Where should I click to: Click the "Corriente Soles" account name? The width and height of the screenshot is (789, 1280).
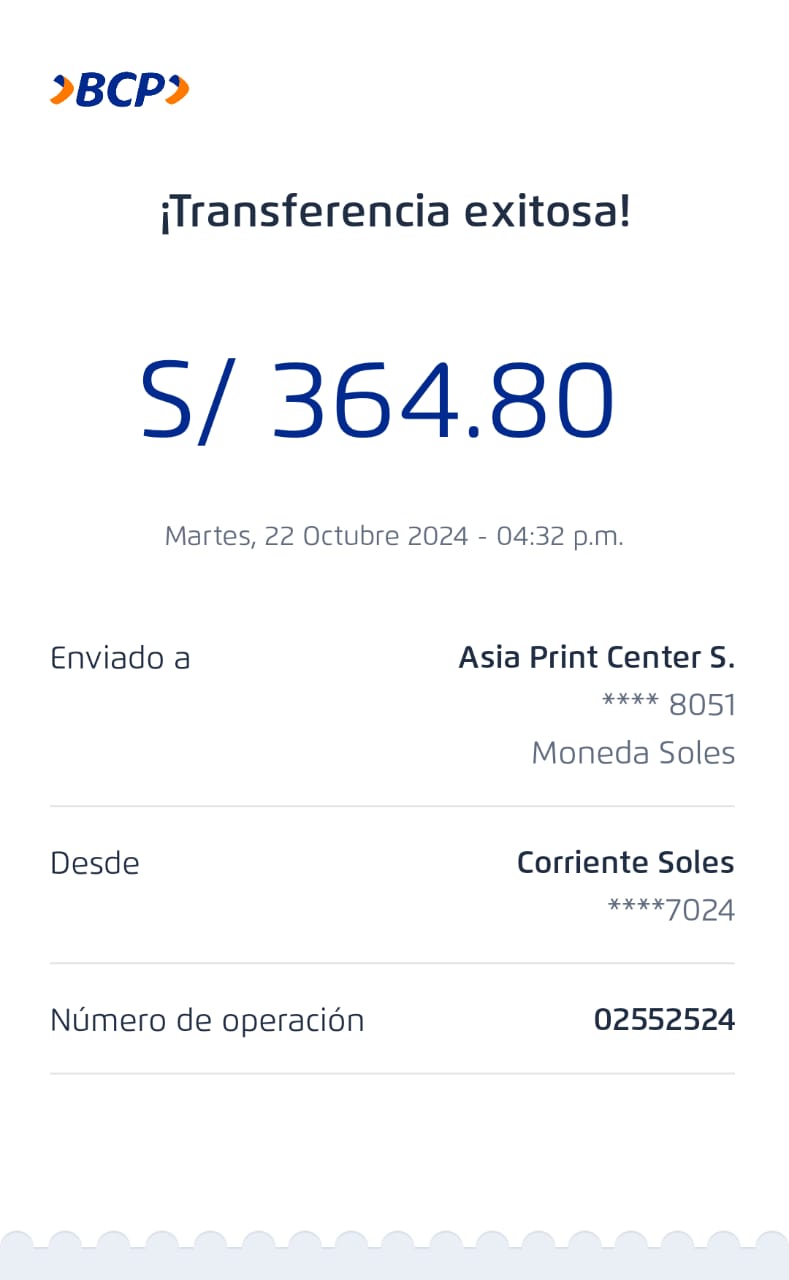pyautogui.click(x=625, y=863)
